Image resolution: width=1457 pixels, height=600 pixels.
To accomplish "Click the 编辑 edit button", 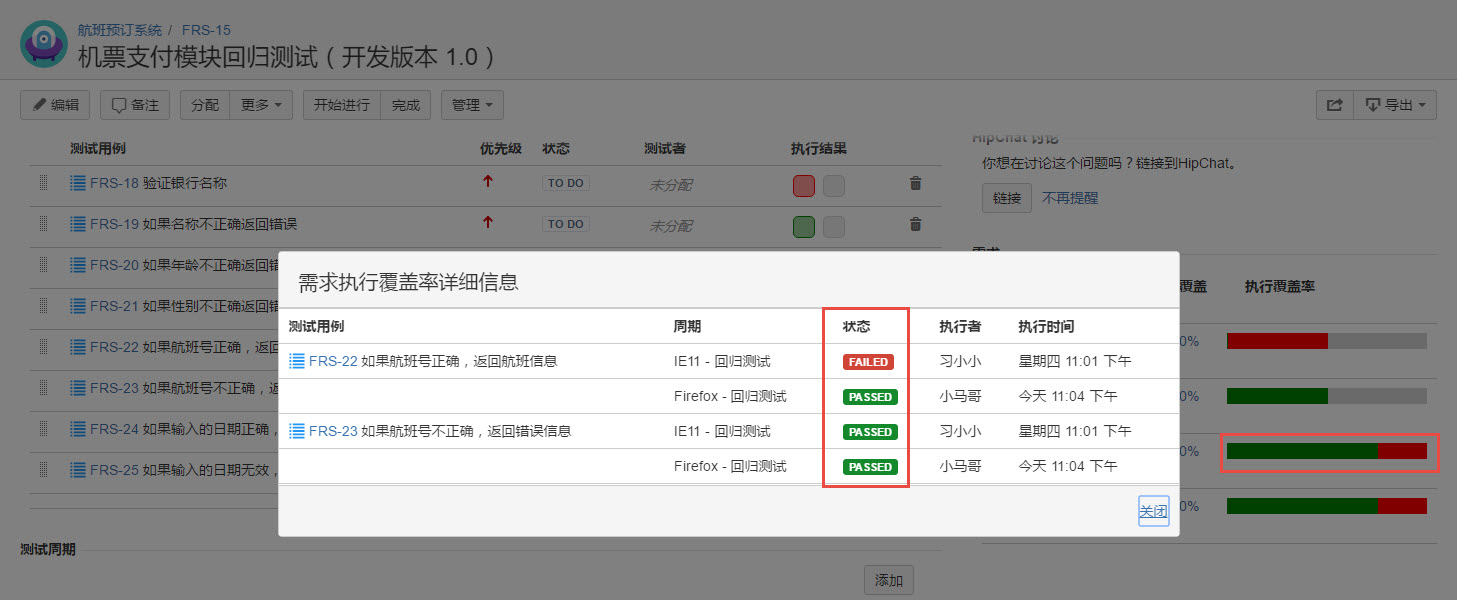I will coord(55,105).
